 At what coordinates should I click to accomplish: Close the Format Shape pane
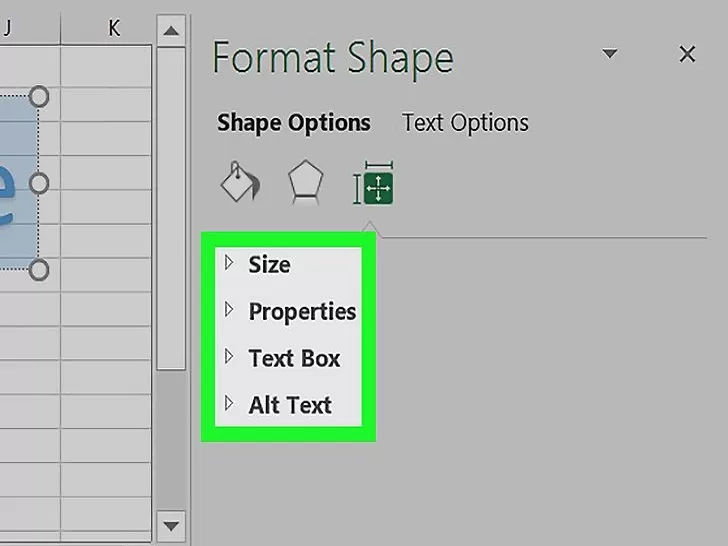[687, 54]
